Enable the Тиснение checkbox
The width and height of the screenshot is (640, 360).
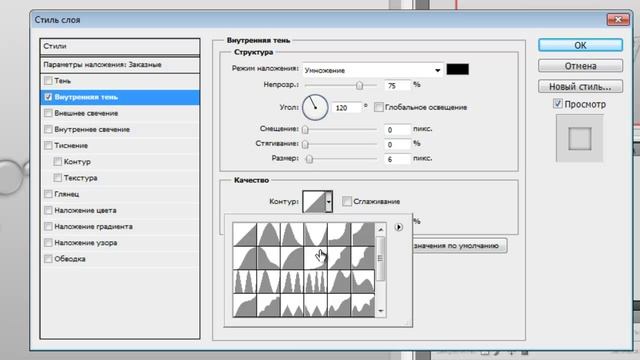pos(48,145)
